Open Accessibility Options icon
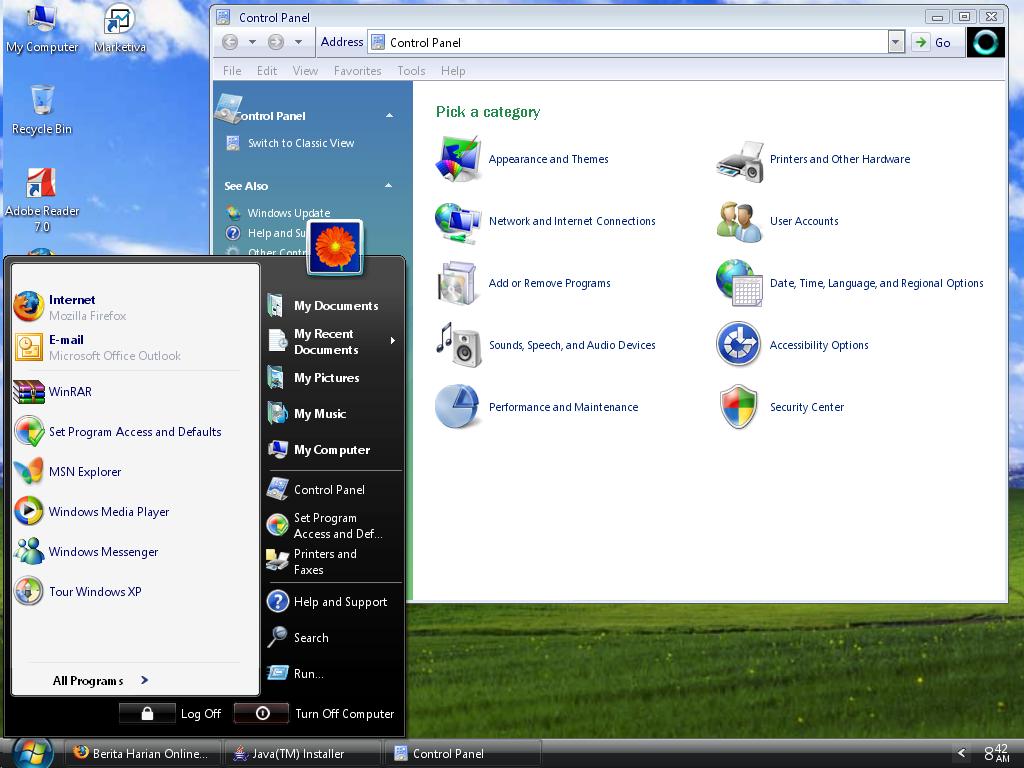This screenshot has height=768, width=1024. (x=739, y=344)
